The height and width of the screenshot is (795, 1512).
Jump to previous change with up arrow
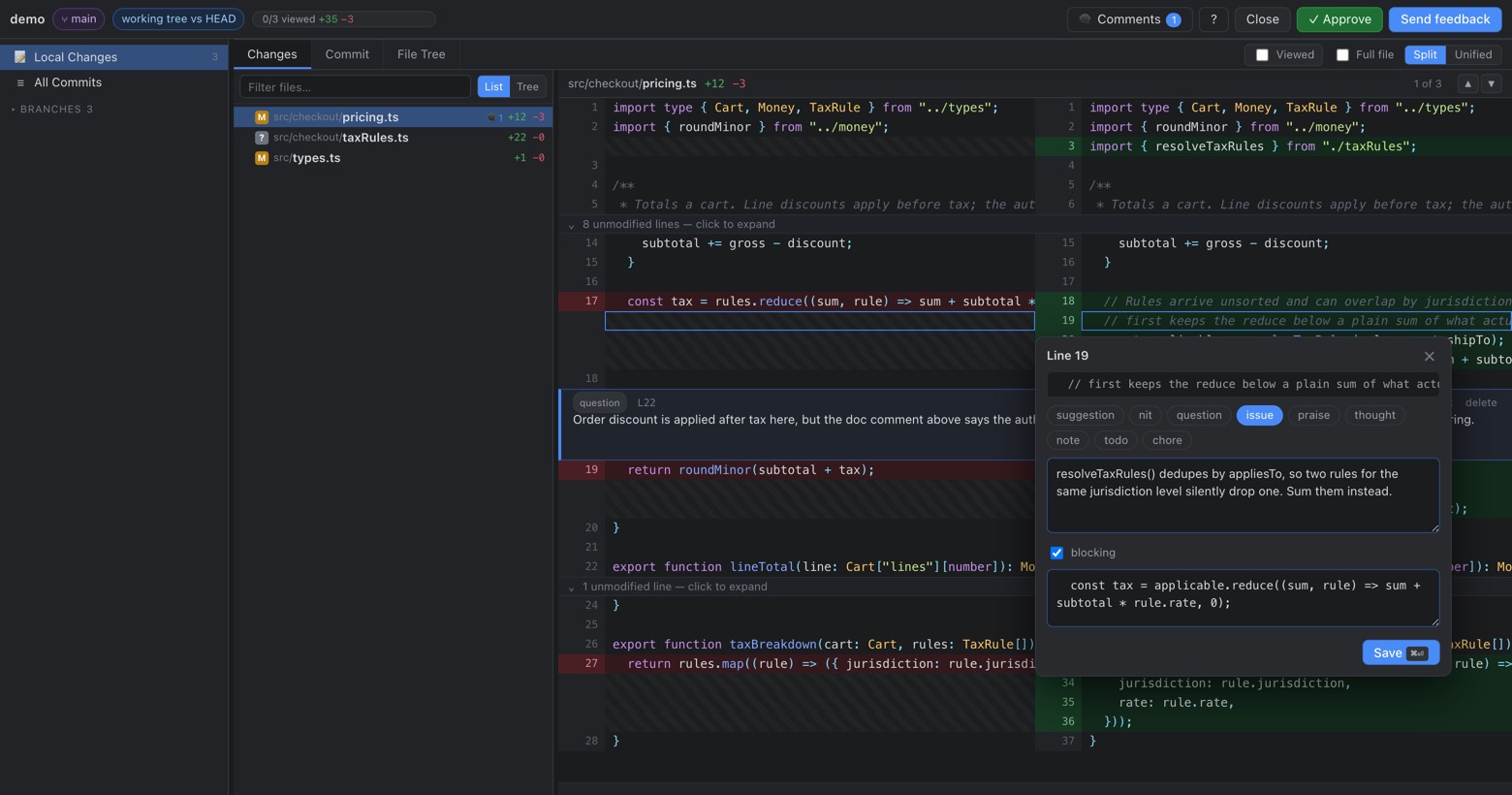coord(1468,84)
